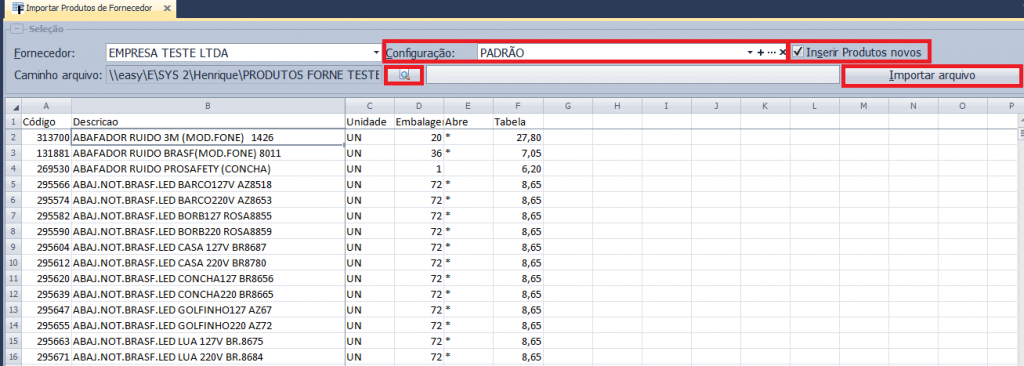Focus the Caminho arquivo path field
Screen dimensions: 1024x366
click(243, 76)
